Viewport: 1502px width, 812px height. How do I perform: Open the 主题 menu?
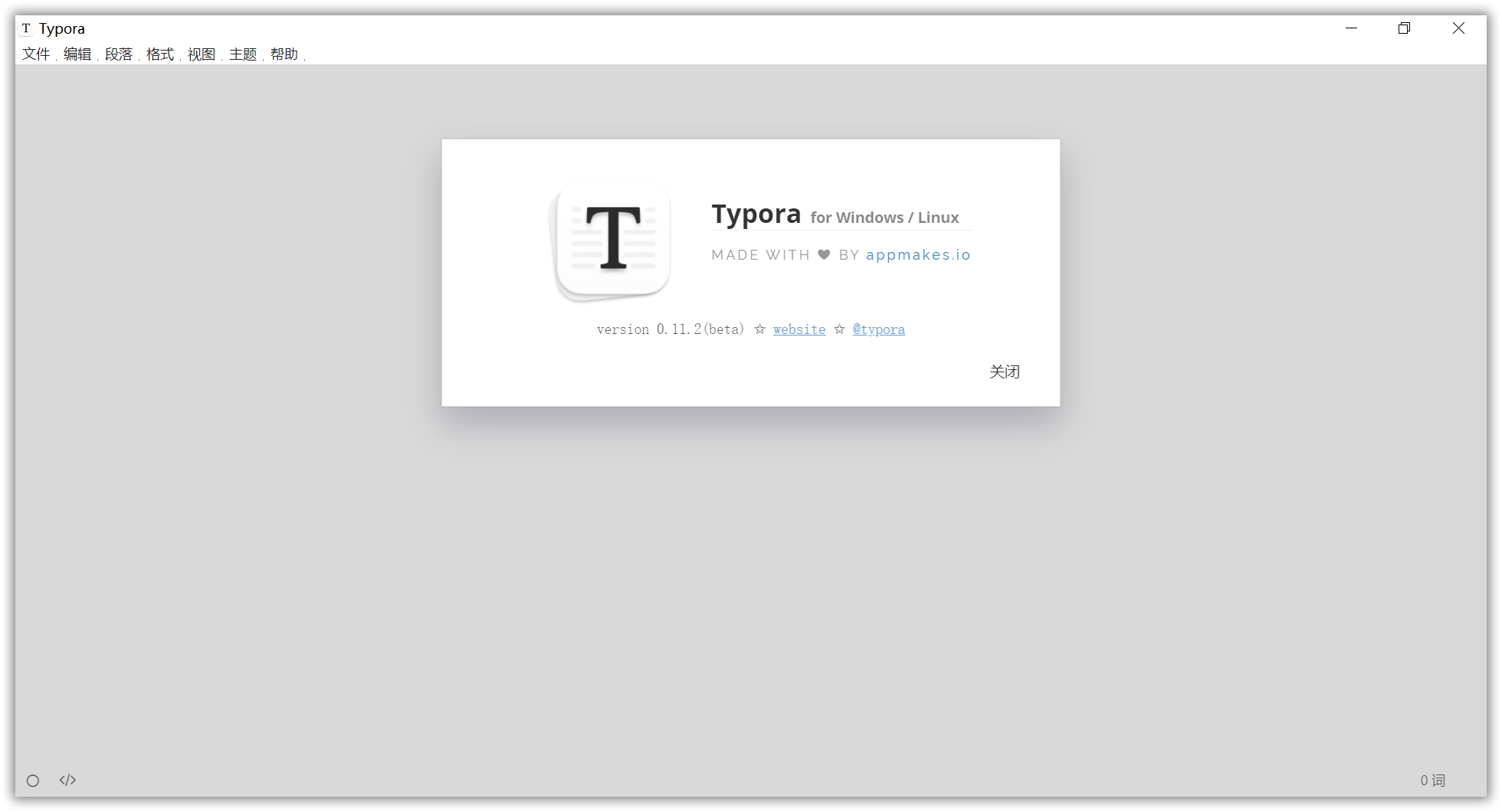pos(242,54)
